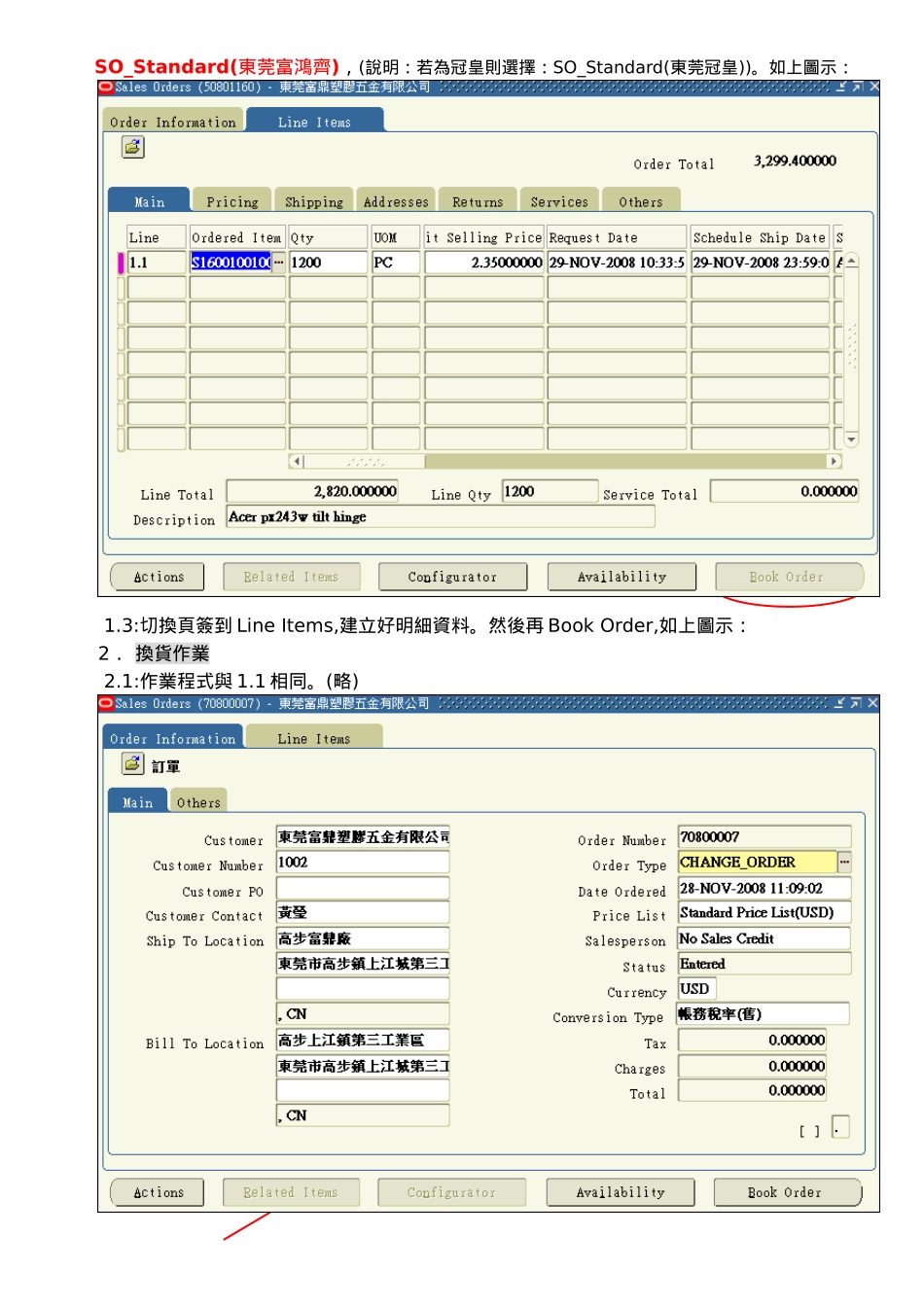Click Availability button in window 70800007
This screenshot has height=1307, width=924.
[621, 1192]
